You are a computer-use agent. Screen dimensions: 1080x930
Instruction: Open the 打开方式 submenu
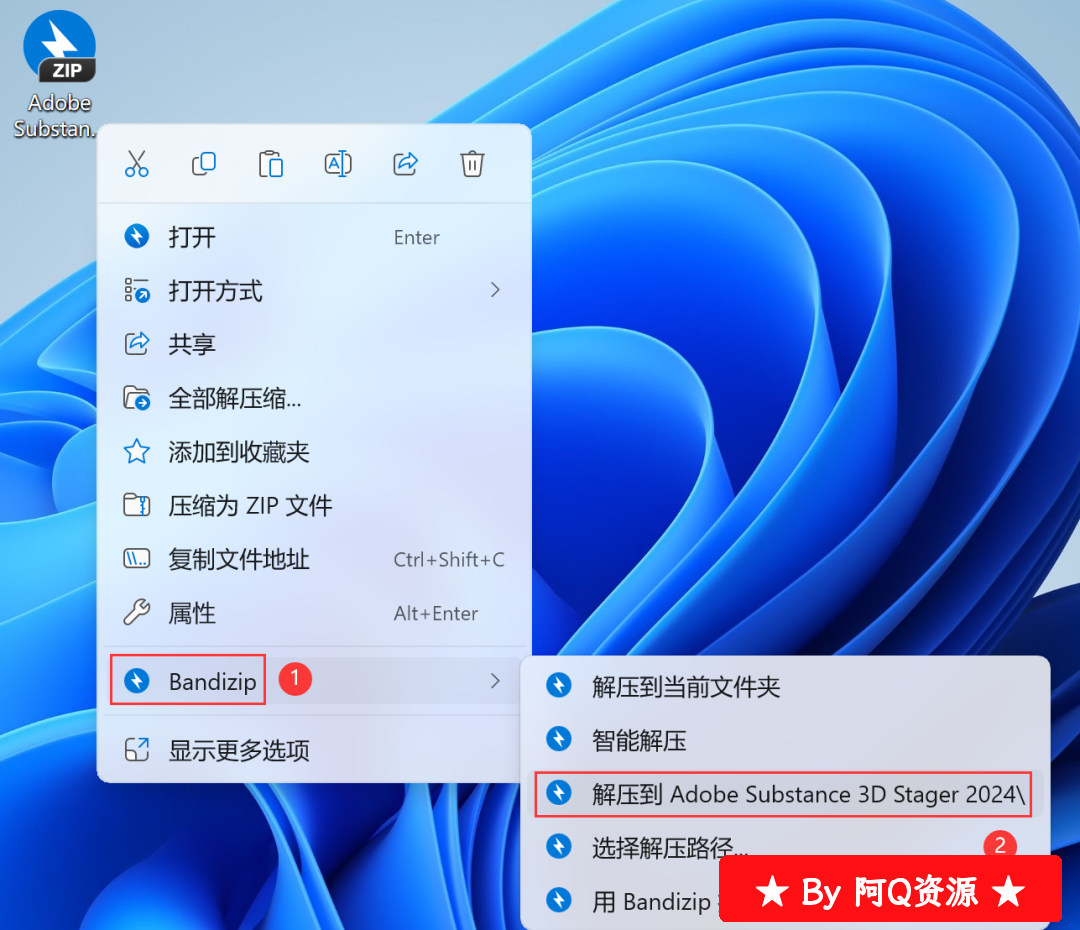pyautogui.click(x=314, y=291)
